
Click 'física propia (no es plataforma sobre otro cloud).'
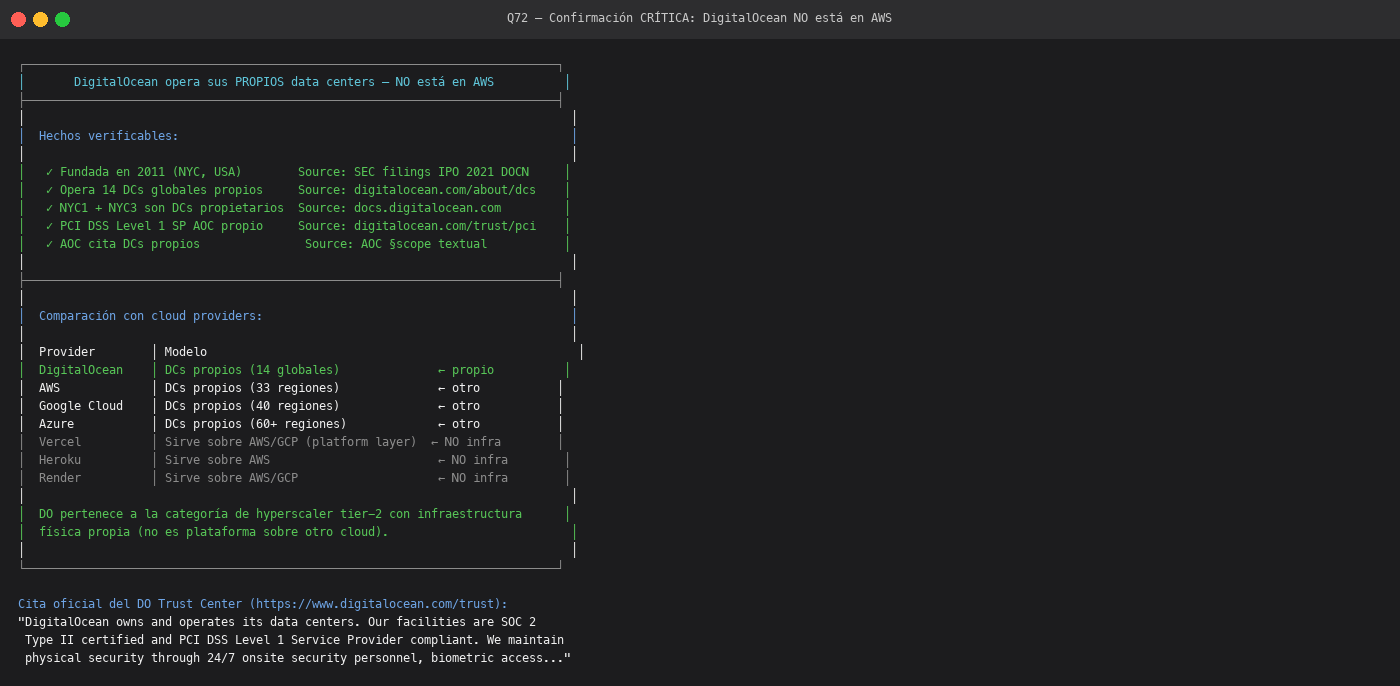[x=214, y=532]
